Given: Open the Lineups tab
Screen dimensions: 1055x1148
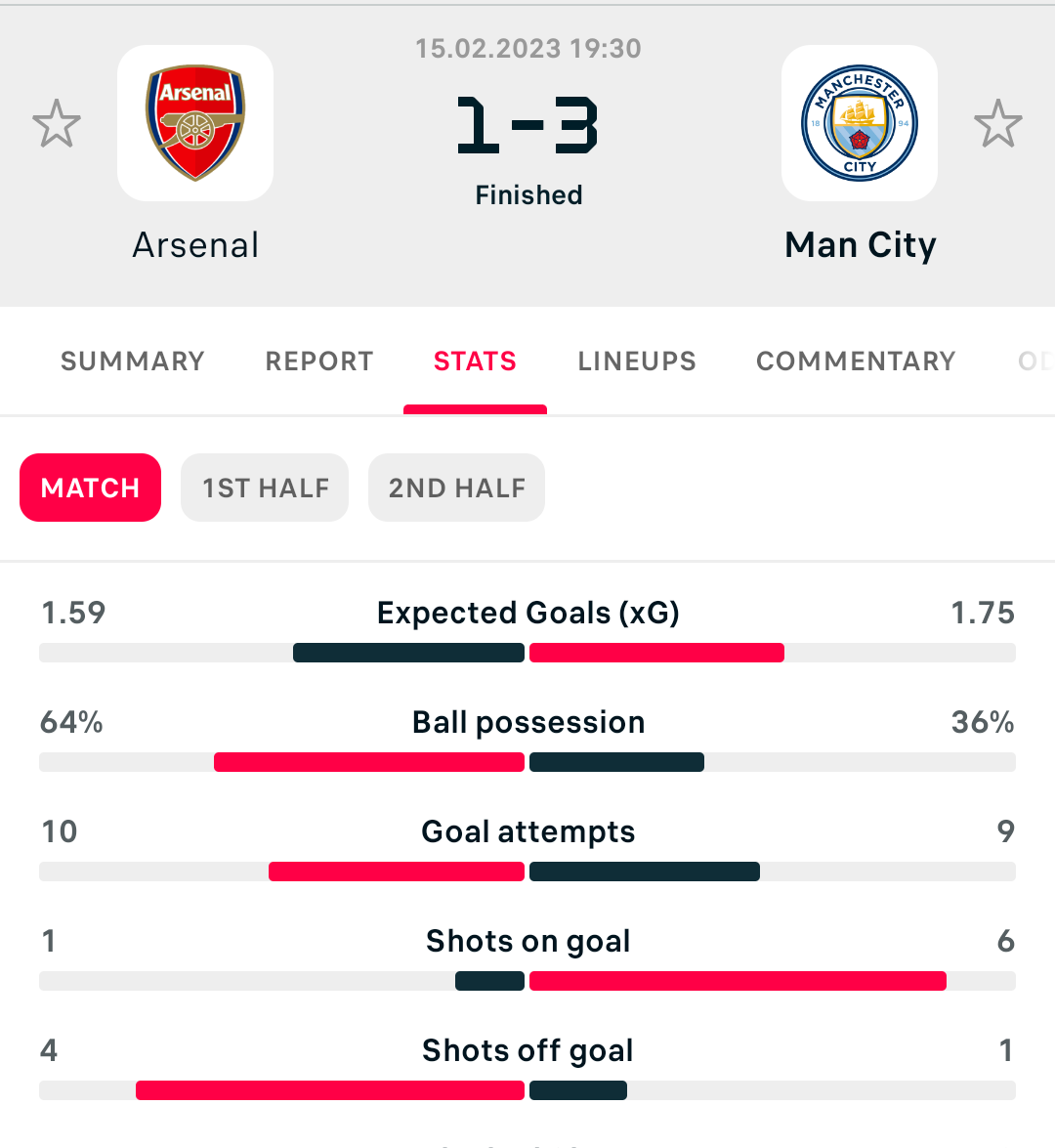Looking at the screenshot, I should click(x=637, y=361).
